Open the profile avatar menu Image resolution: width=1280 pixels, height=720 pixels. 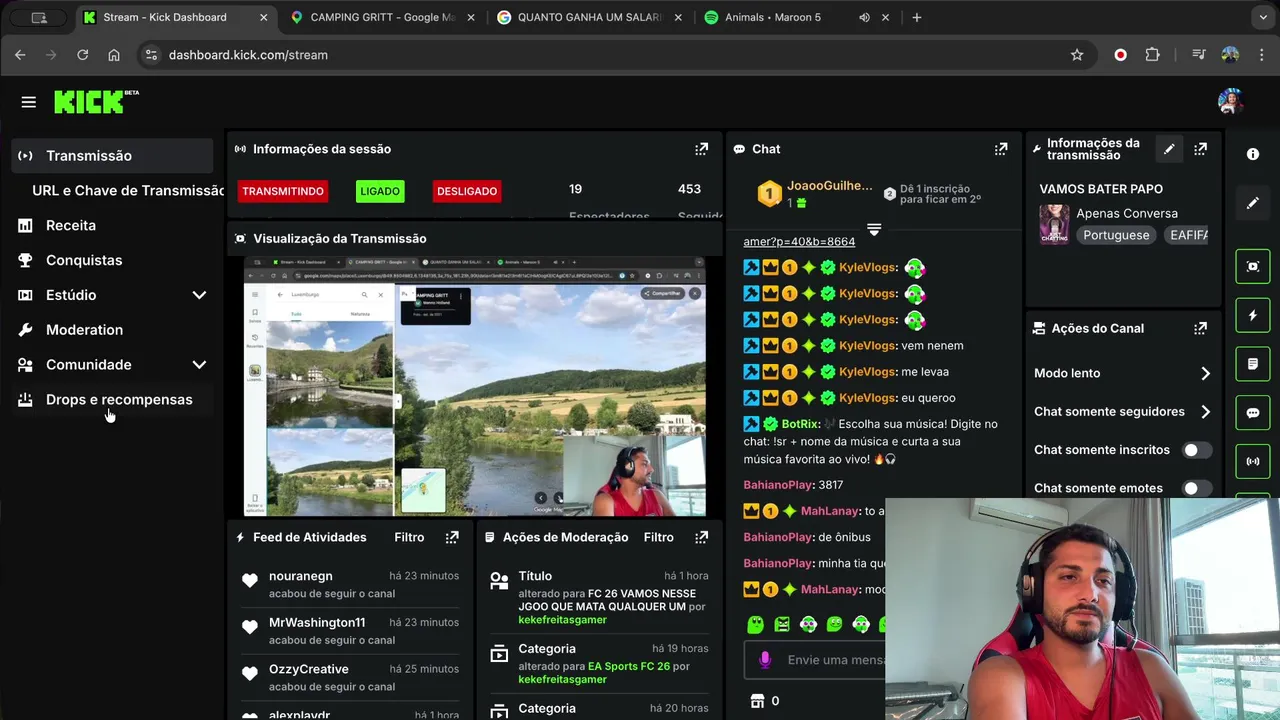[x=1230, y=101]
